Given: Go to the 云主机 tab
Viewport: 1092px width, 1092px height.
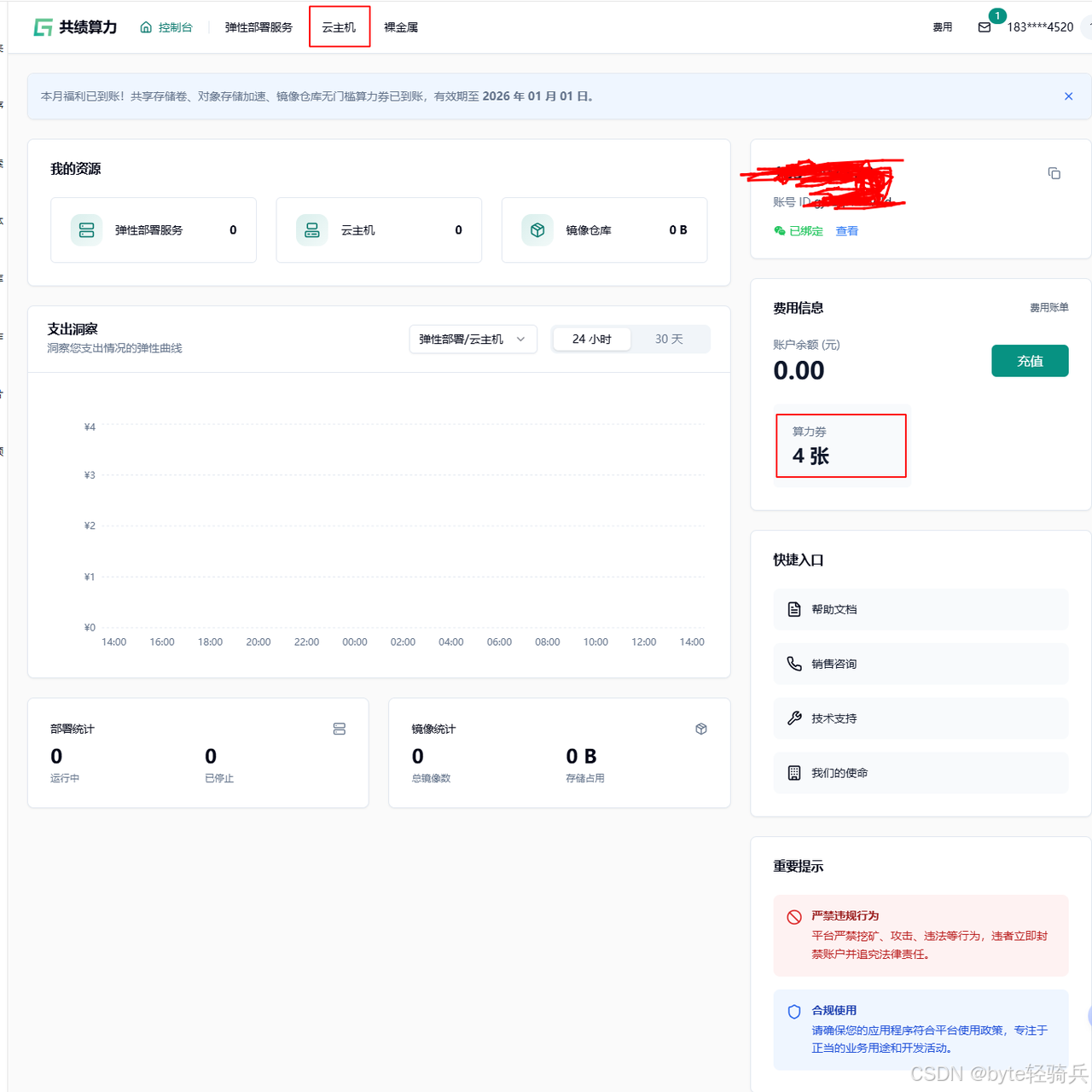Looking at the screenshot, I should point(339,27).
